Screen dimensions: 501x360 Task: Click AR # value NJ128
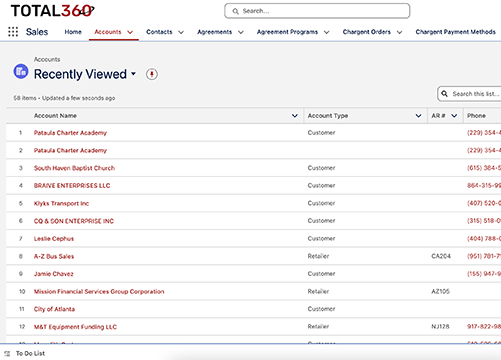tap(440, 327)
